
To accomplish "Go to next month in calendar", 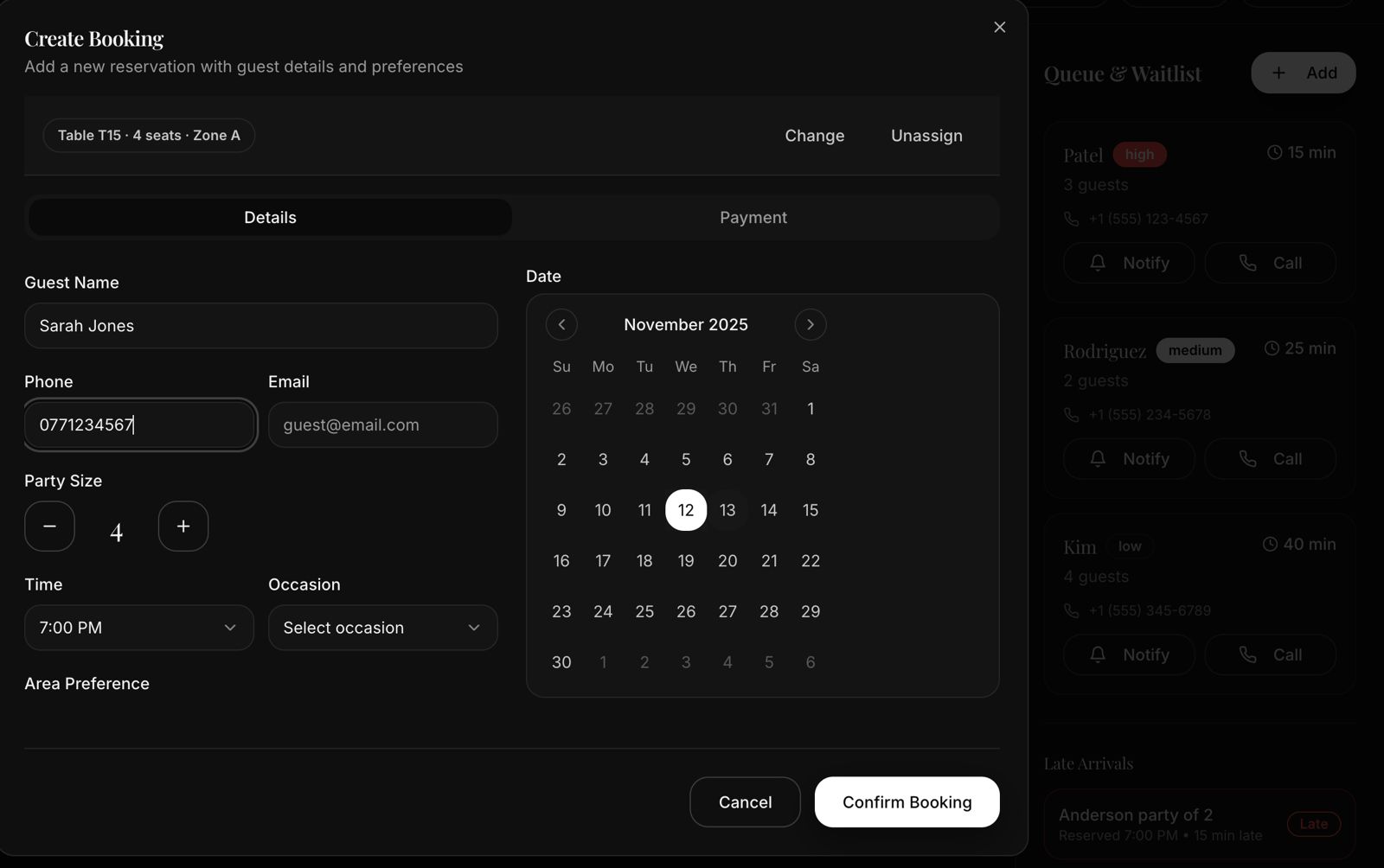I will pos(810,324).
